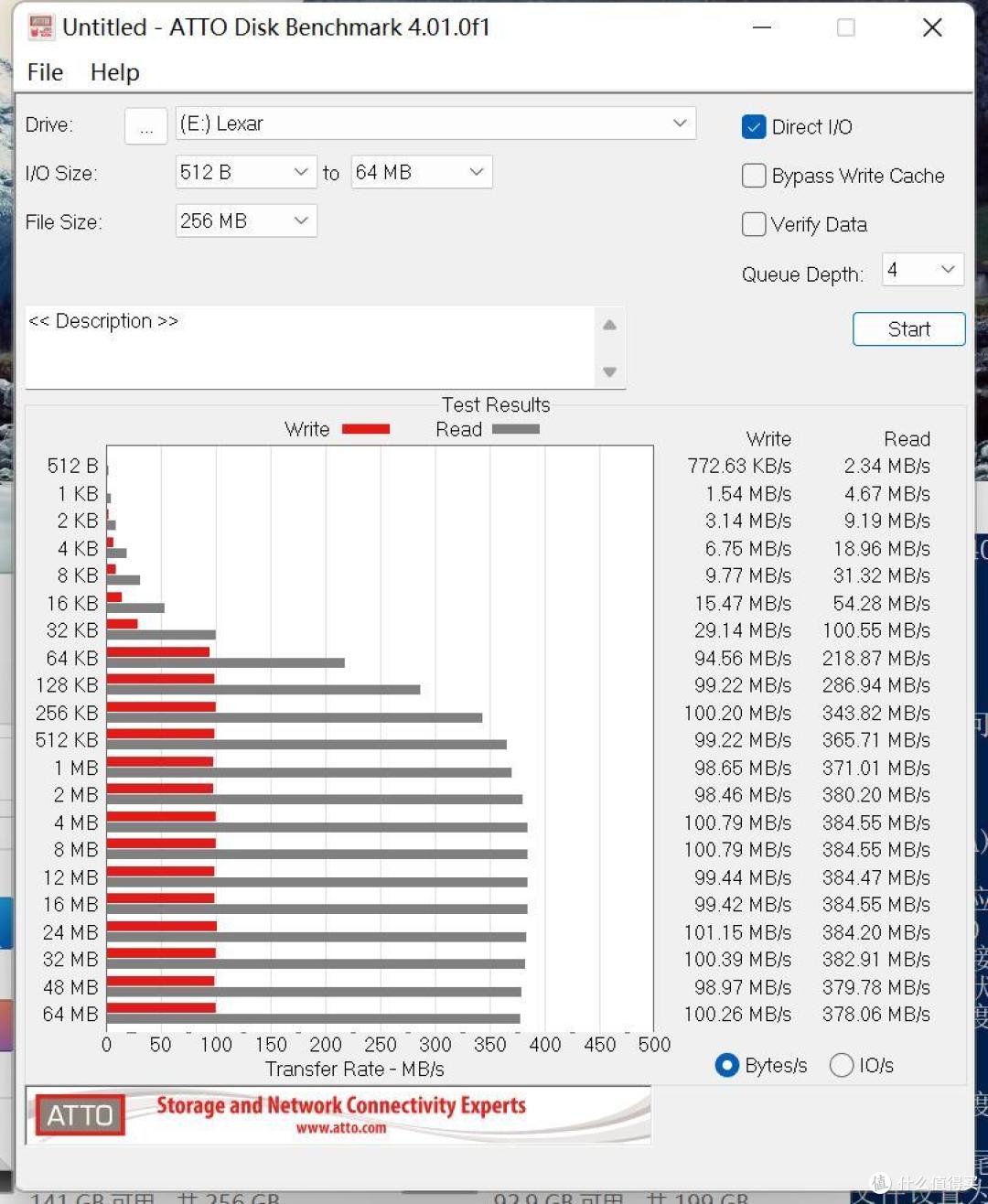
Task: Click description scrollbar down arrow
Action: [x=610, y=372]
